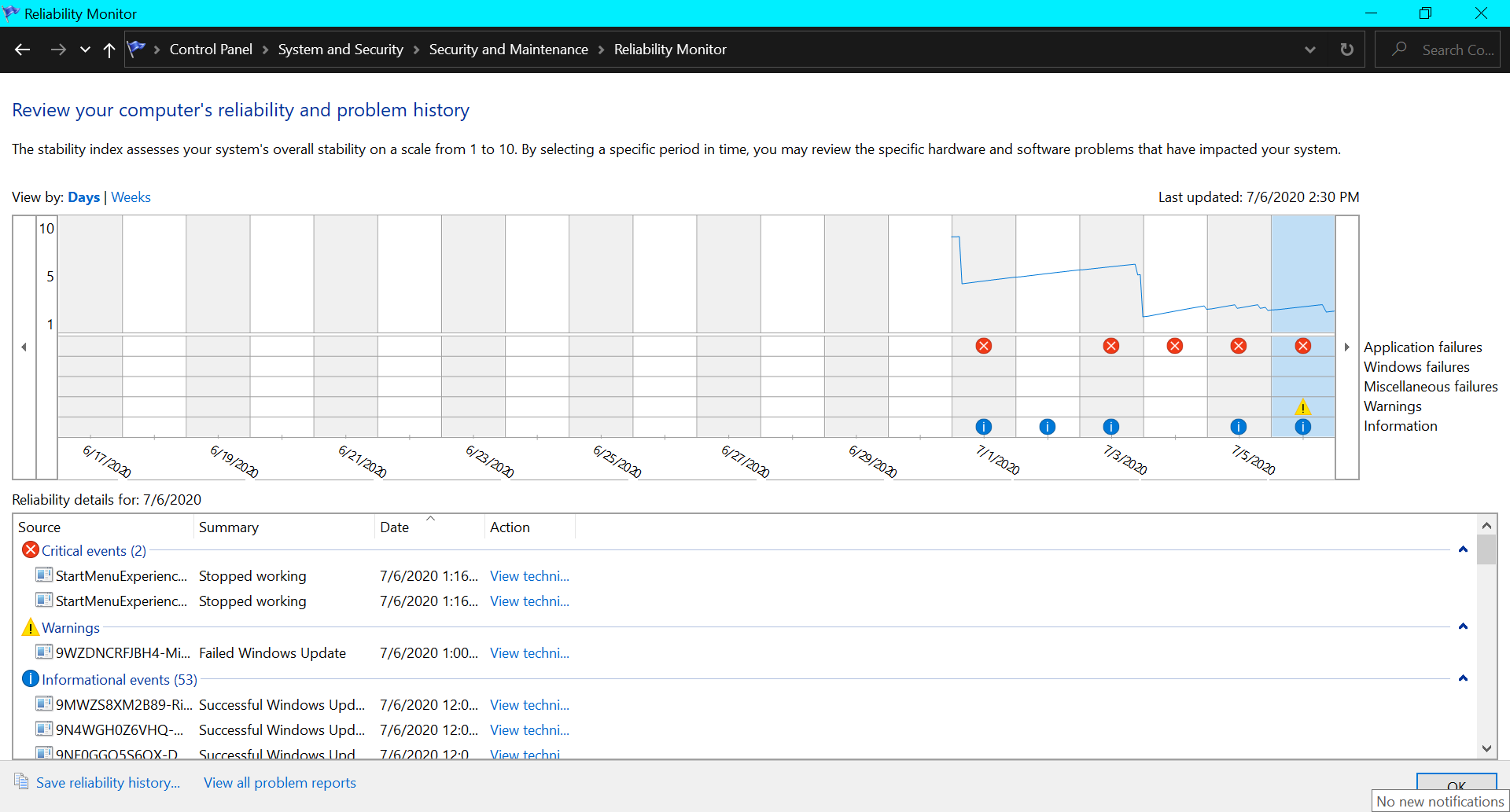
Task: Select the application failure icon for 7/1/2020
Action: (x=984, y=346)
